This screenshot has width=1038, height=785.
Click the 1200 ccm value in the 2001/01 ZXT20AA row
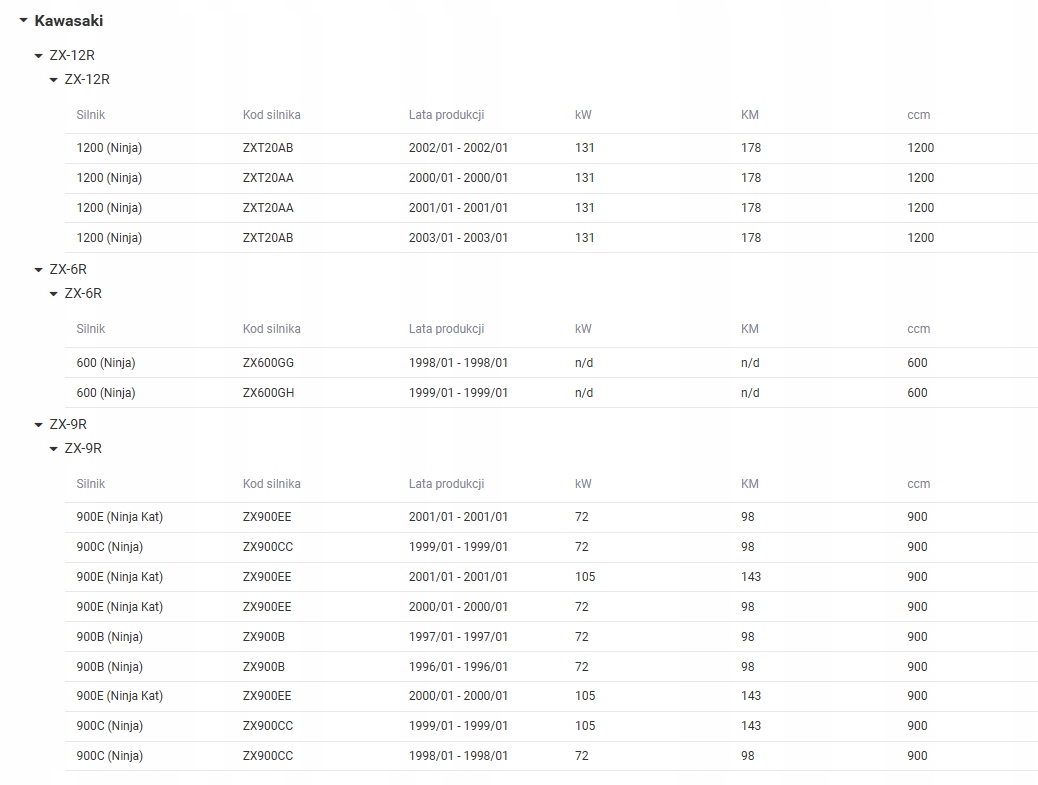pos(920,208)
